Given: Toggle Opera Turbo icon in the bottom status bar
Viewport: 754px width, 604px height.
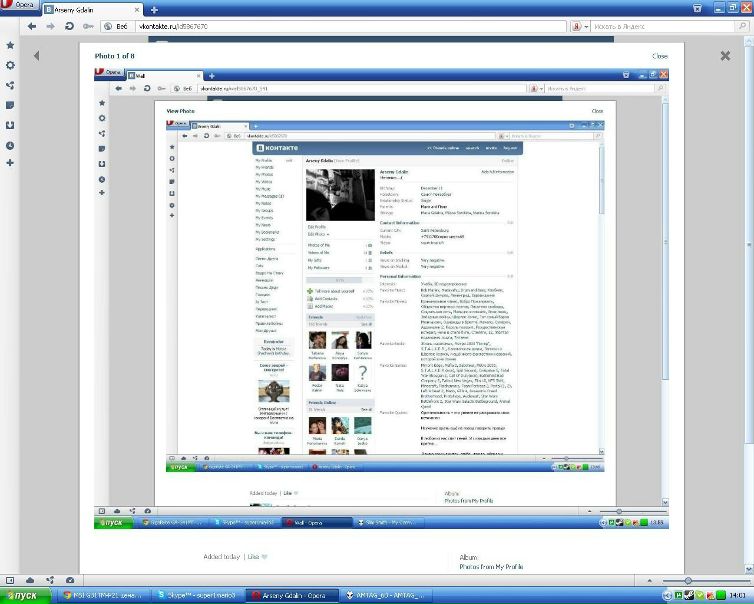Looking at the screenshot, I should click(69, 580).
